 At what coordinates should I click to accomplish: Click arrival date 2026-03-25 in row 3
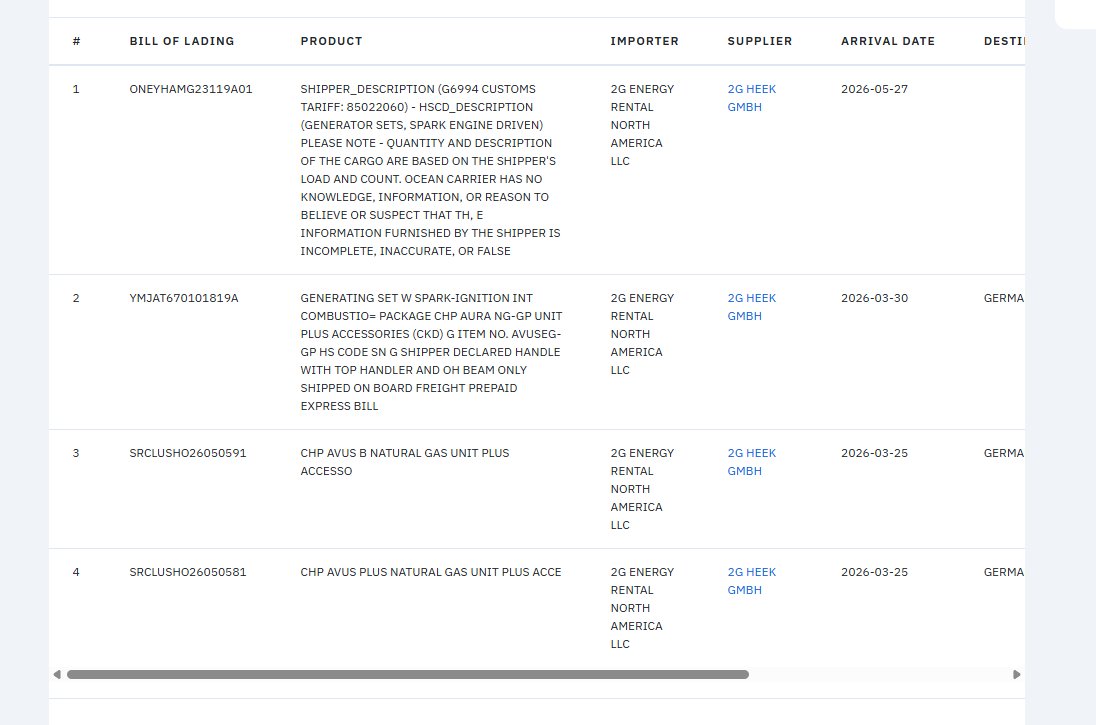point(874,453)
